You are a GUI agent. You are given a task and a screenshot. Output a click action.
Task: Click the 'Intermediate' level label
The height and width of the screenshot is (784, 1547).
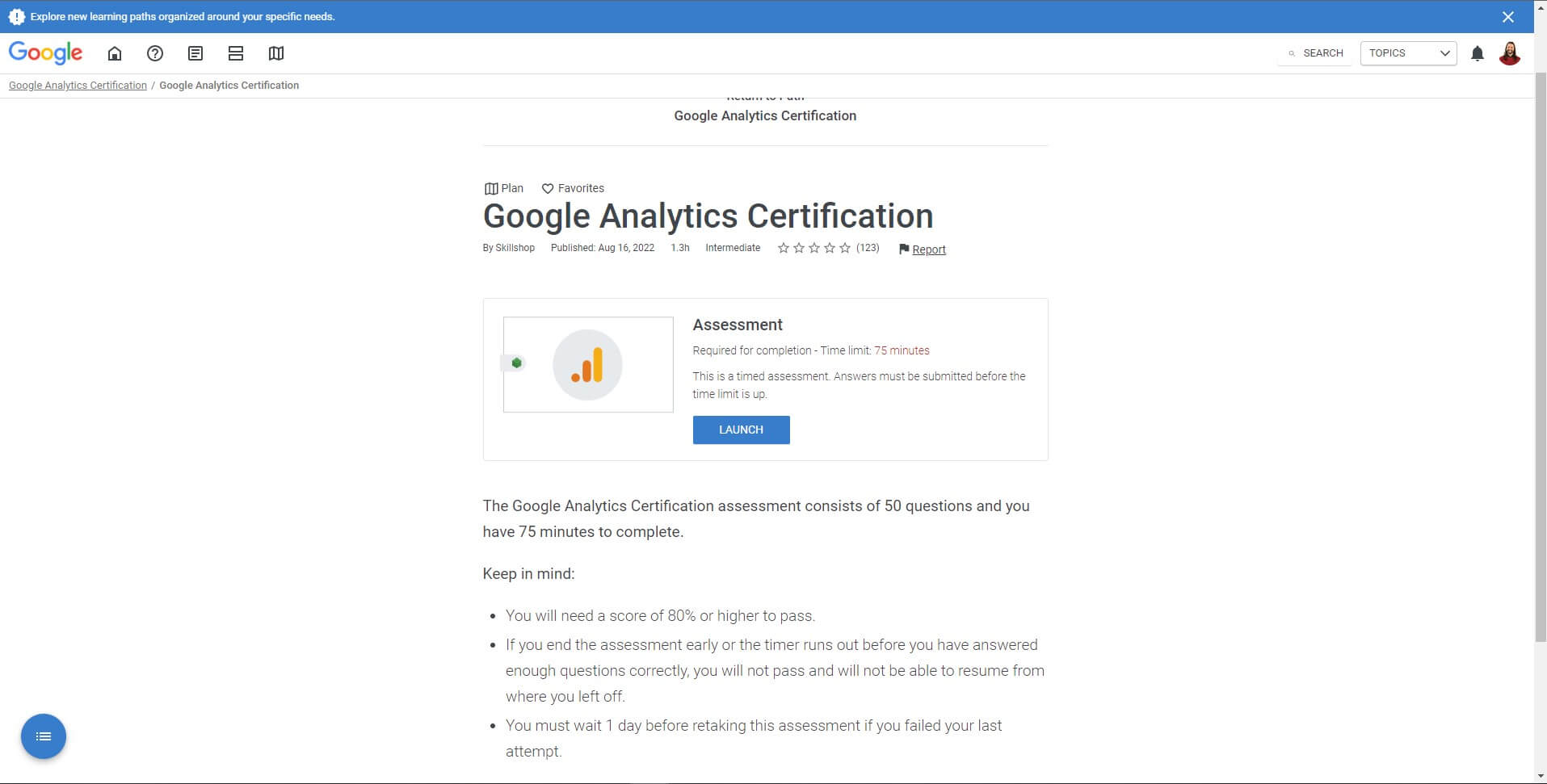tap(733, 248)
